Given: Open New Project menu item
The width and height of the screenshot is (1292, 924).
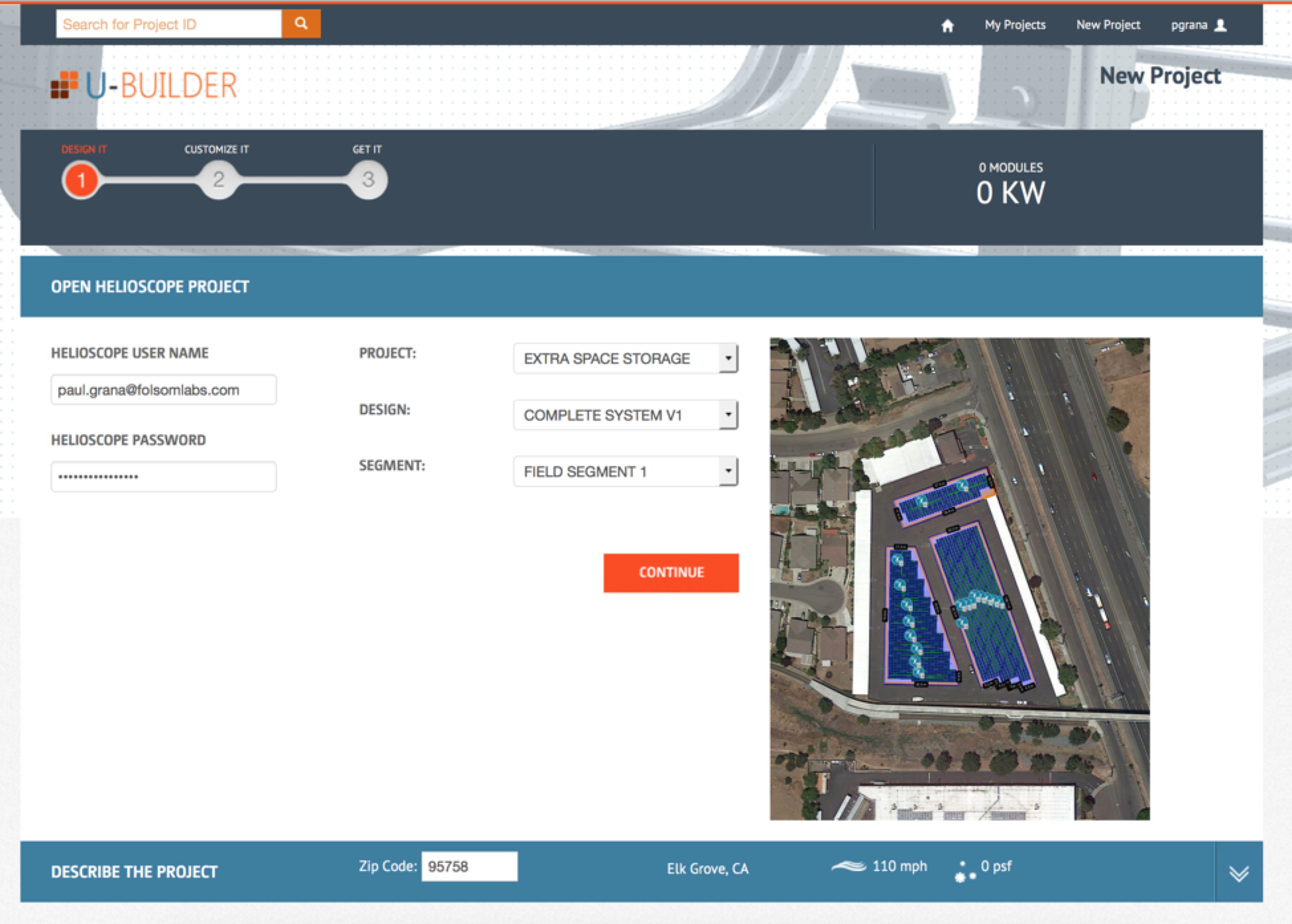Looking at the screenshot, I should 1108,25.
